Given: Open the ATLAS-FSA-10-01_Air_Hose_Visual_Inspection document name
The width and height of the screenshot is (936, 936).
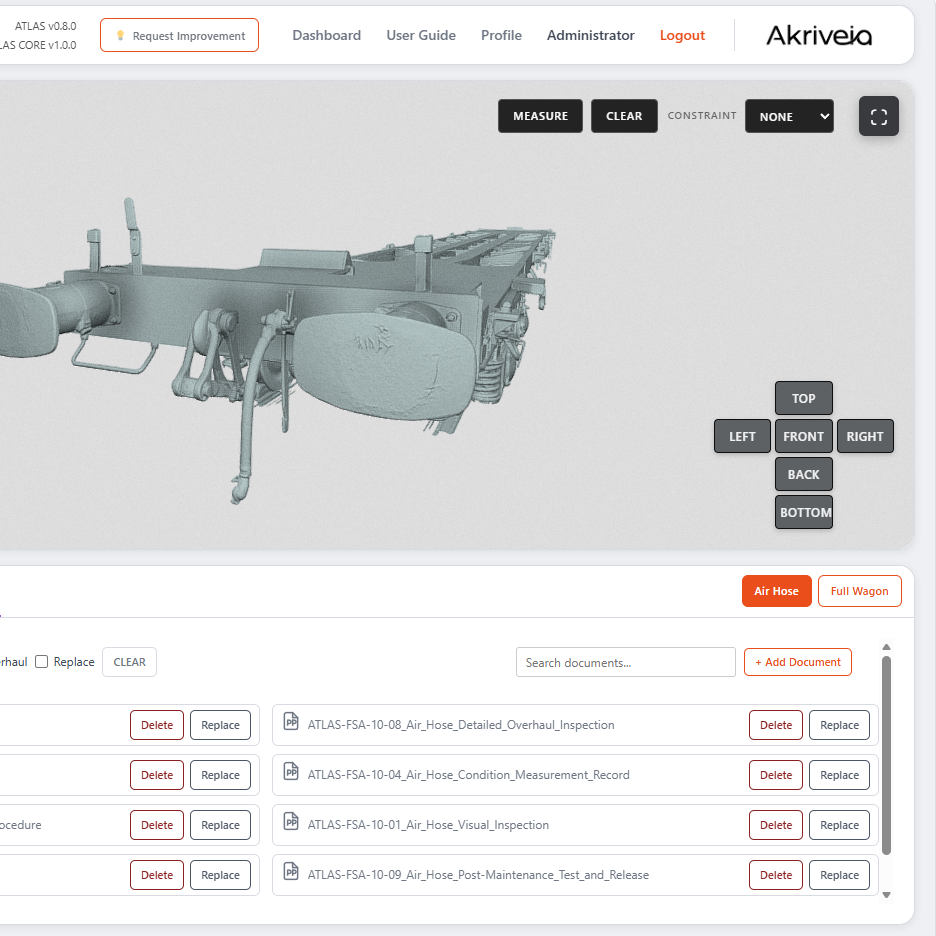Looking at the screenshot, I should coord(428,825).
